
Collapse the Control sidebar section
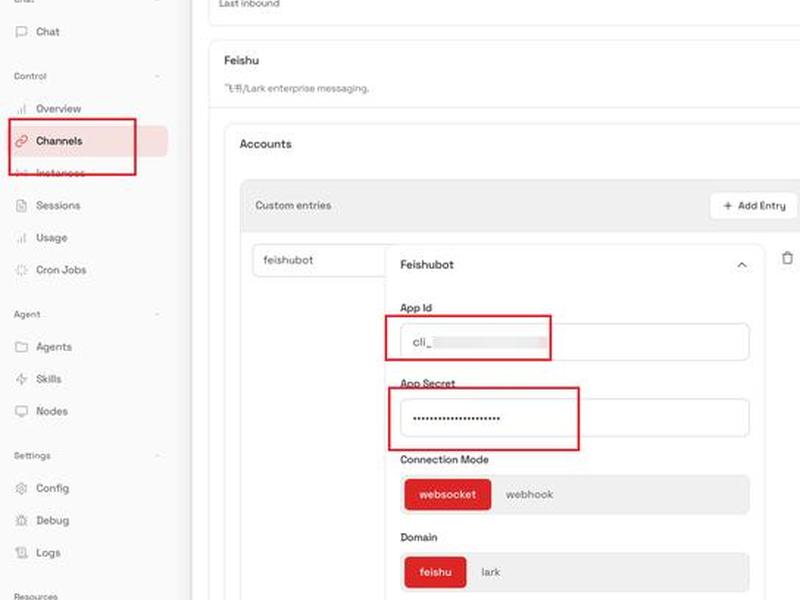pos(157,76)
